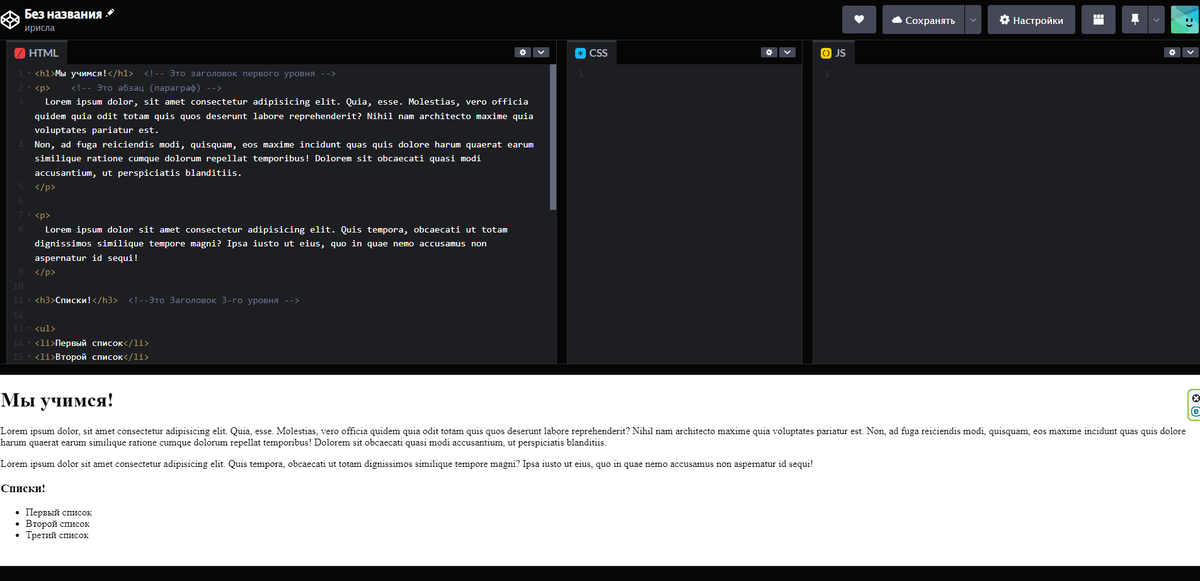Image resolution: width=1200 pixels, height=581 pixels.
Task: Click Первый список in the preview list
Action: (x=58, y=512)
